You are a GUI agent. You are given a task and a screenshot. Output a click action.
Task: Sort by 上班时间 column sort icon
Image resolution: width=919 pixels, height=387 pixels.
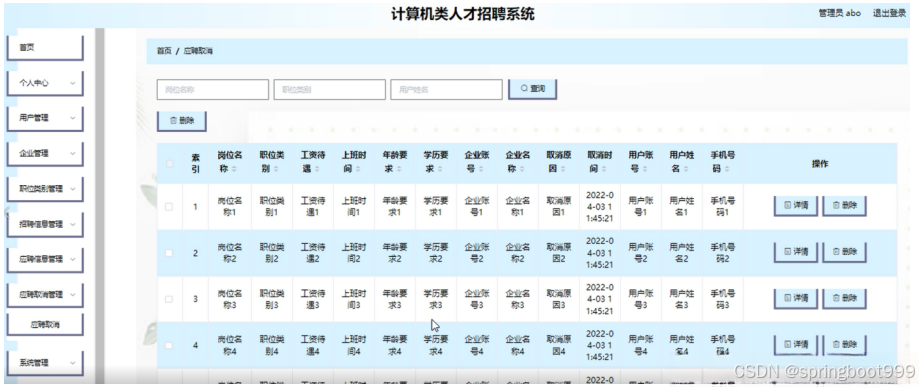tap(358, 169)
